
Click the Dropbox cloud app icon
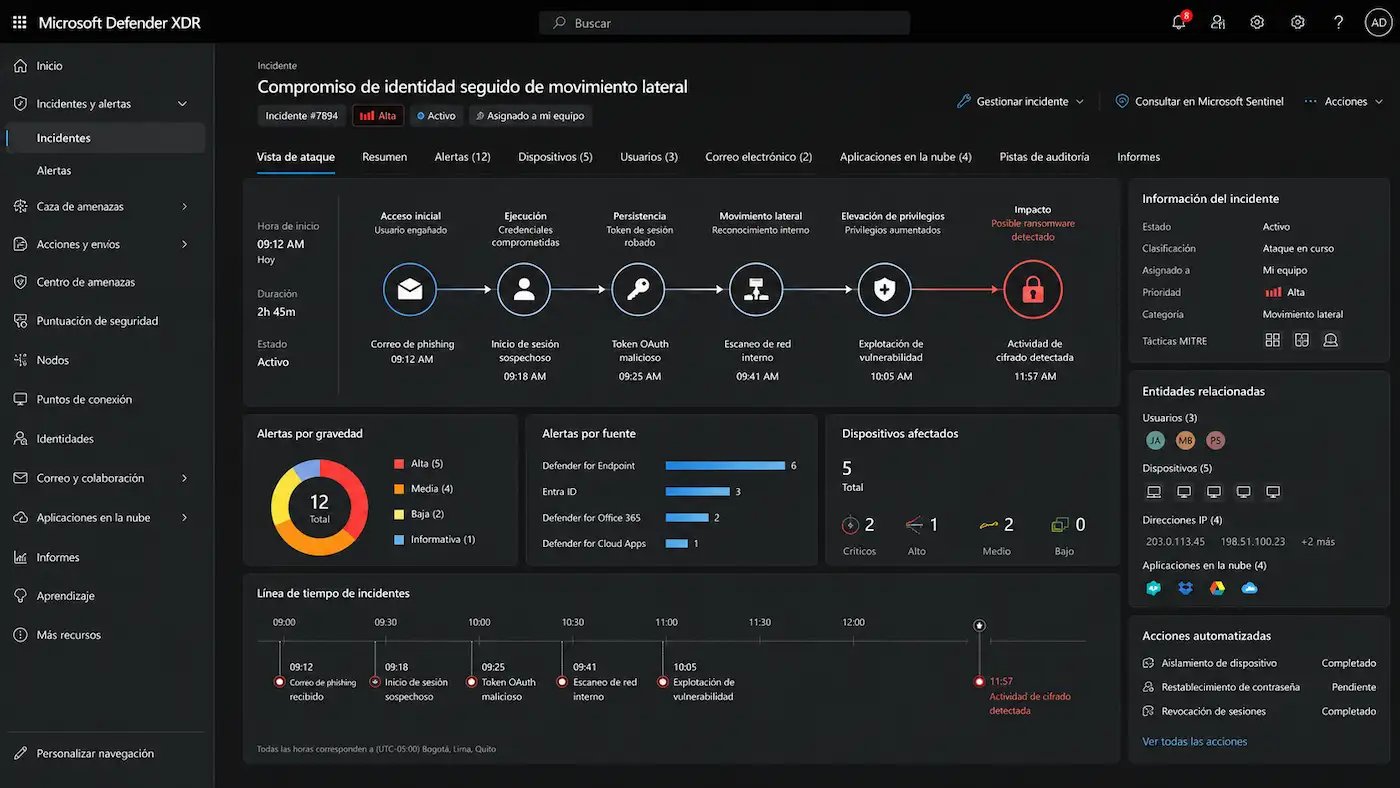click(1185, 588)
